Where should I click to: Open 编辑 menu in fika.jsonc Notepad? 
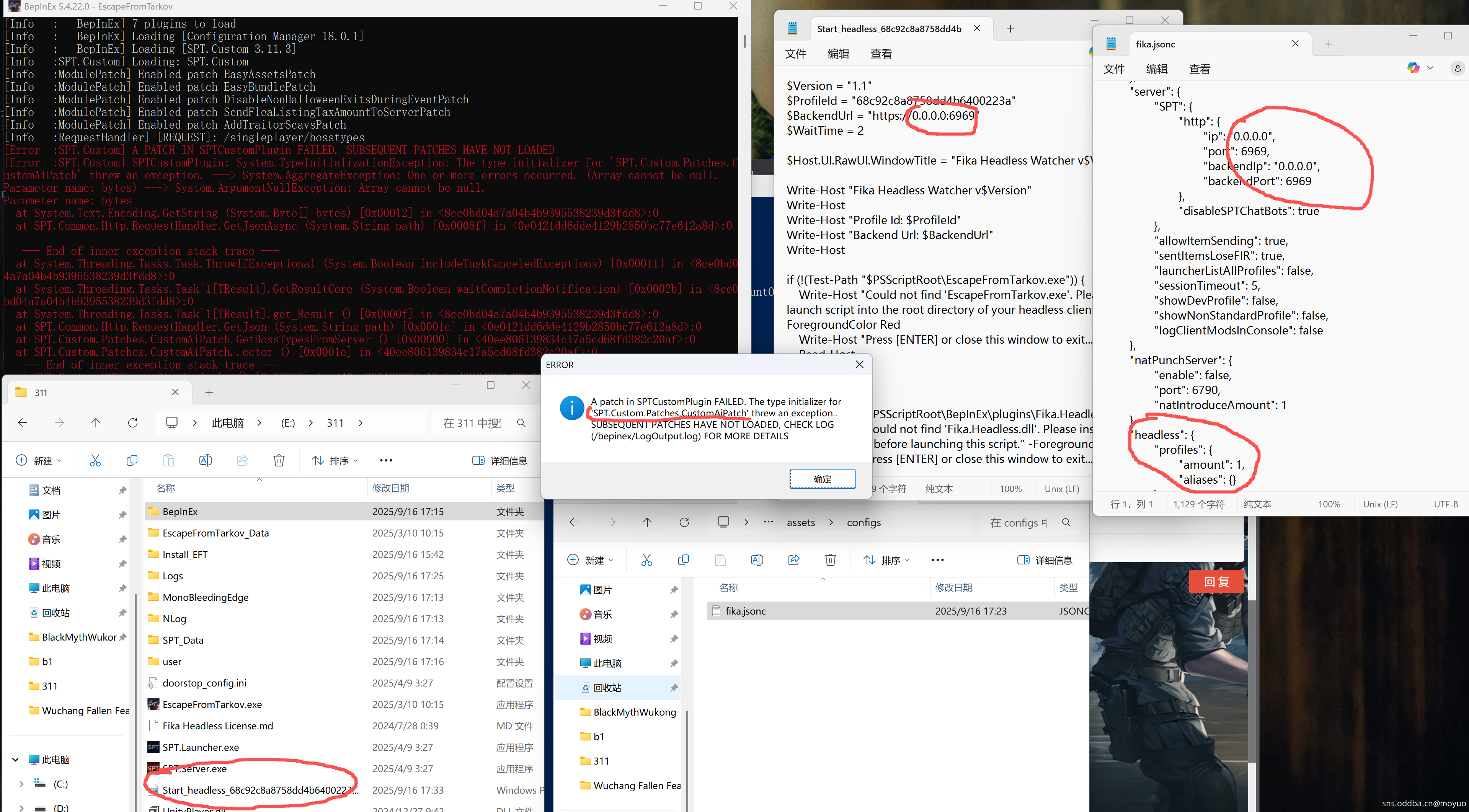coord(1157,69)
